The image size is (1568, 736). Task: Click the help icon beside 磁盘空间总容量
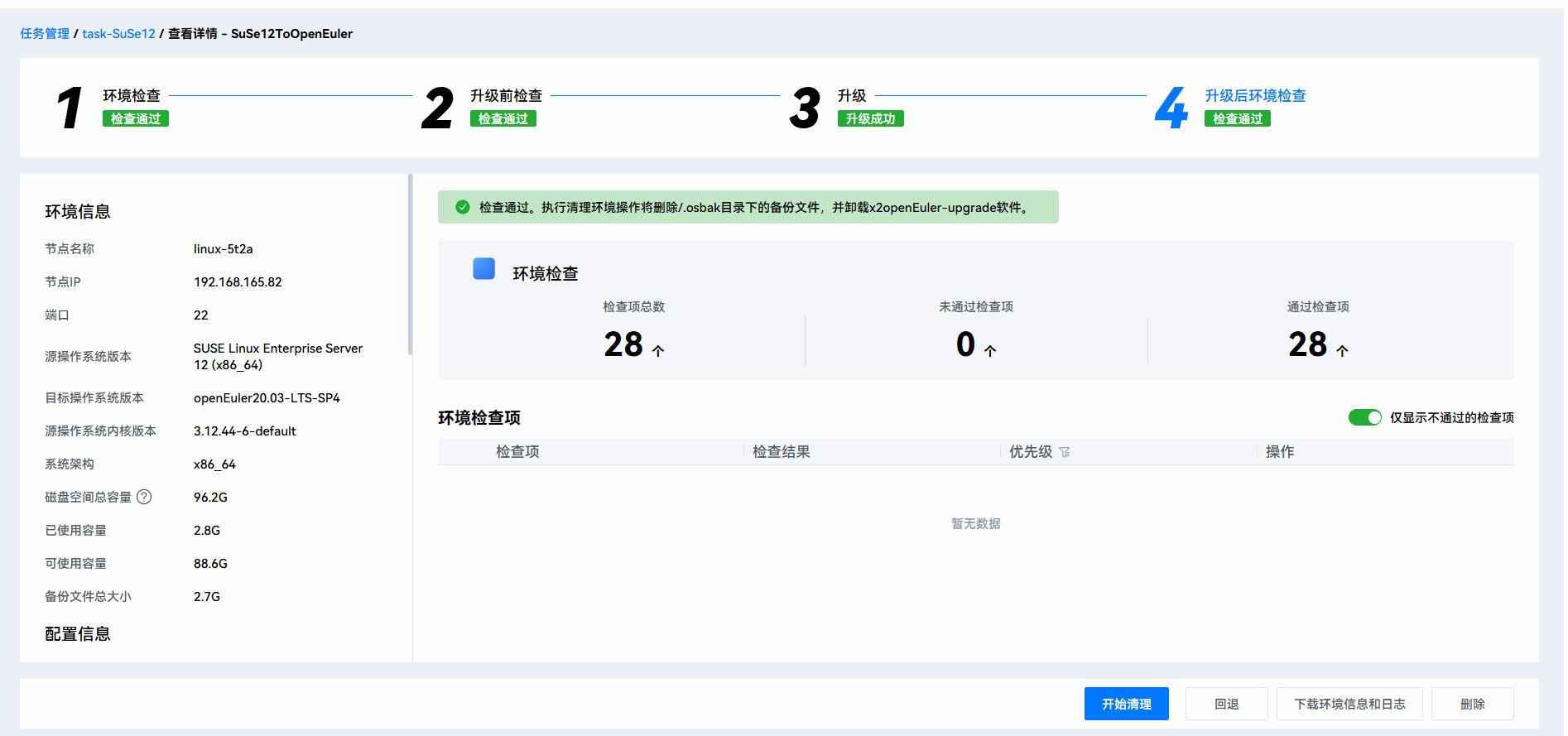(144, 497)
